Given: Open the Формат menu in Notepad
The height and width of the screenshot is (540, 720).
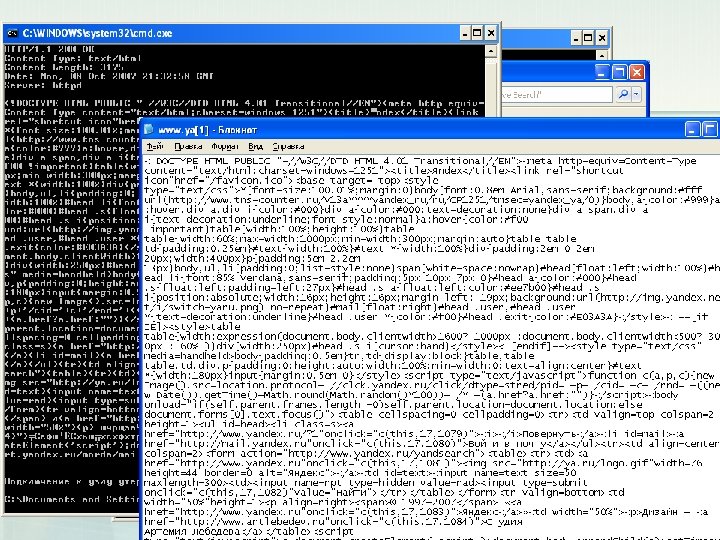Looking at the screenshot, I should 225,146.
